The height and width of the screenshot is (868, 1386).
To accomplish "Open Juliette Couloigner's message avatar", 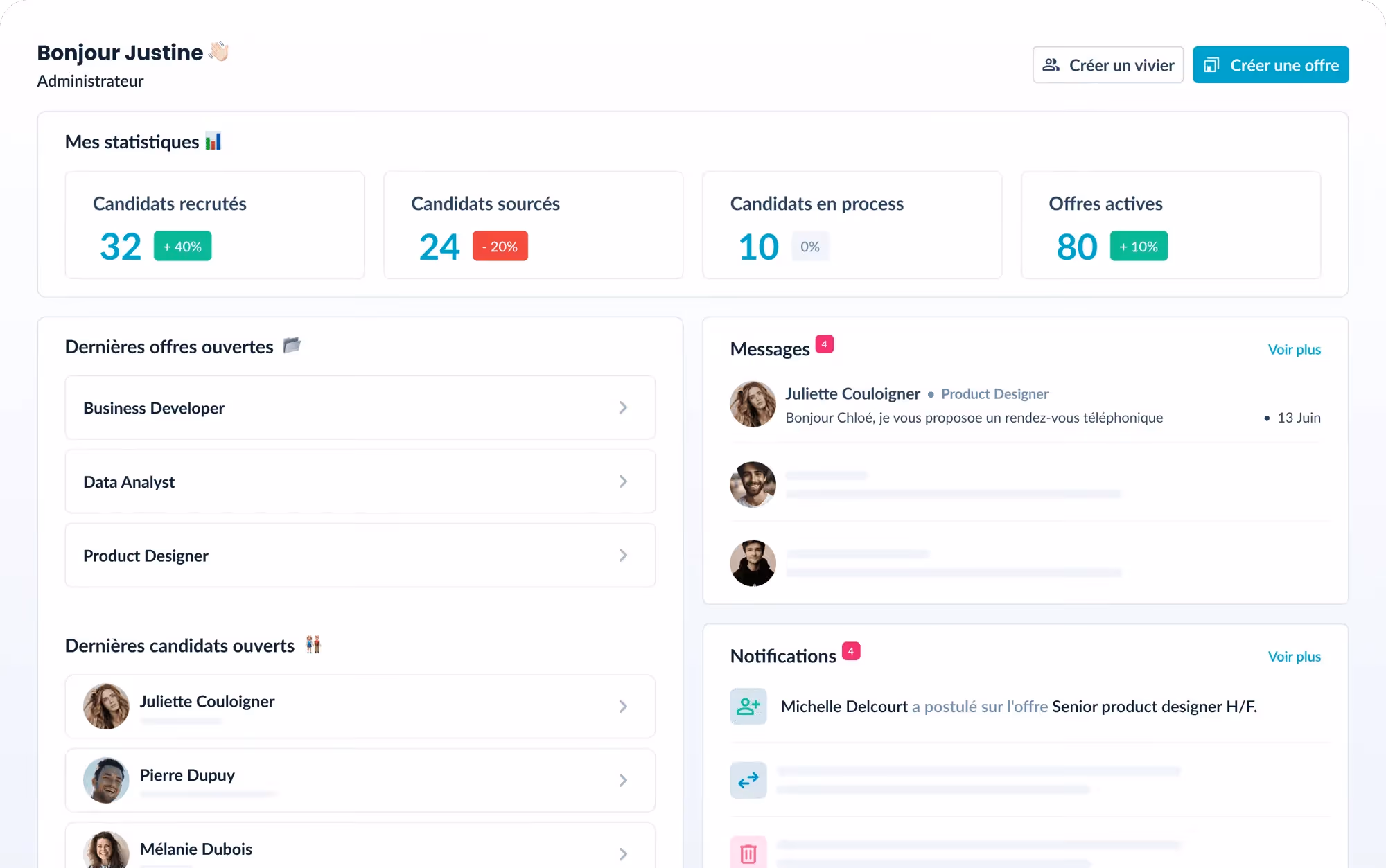I will (753, 404).
